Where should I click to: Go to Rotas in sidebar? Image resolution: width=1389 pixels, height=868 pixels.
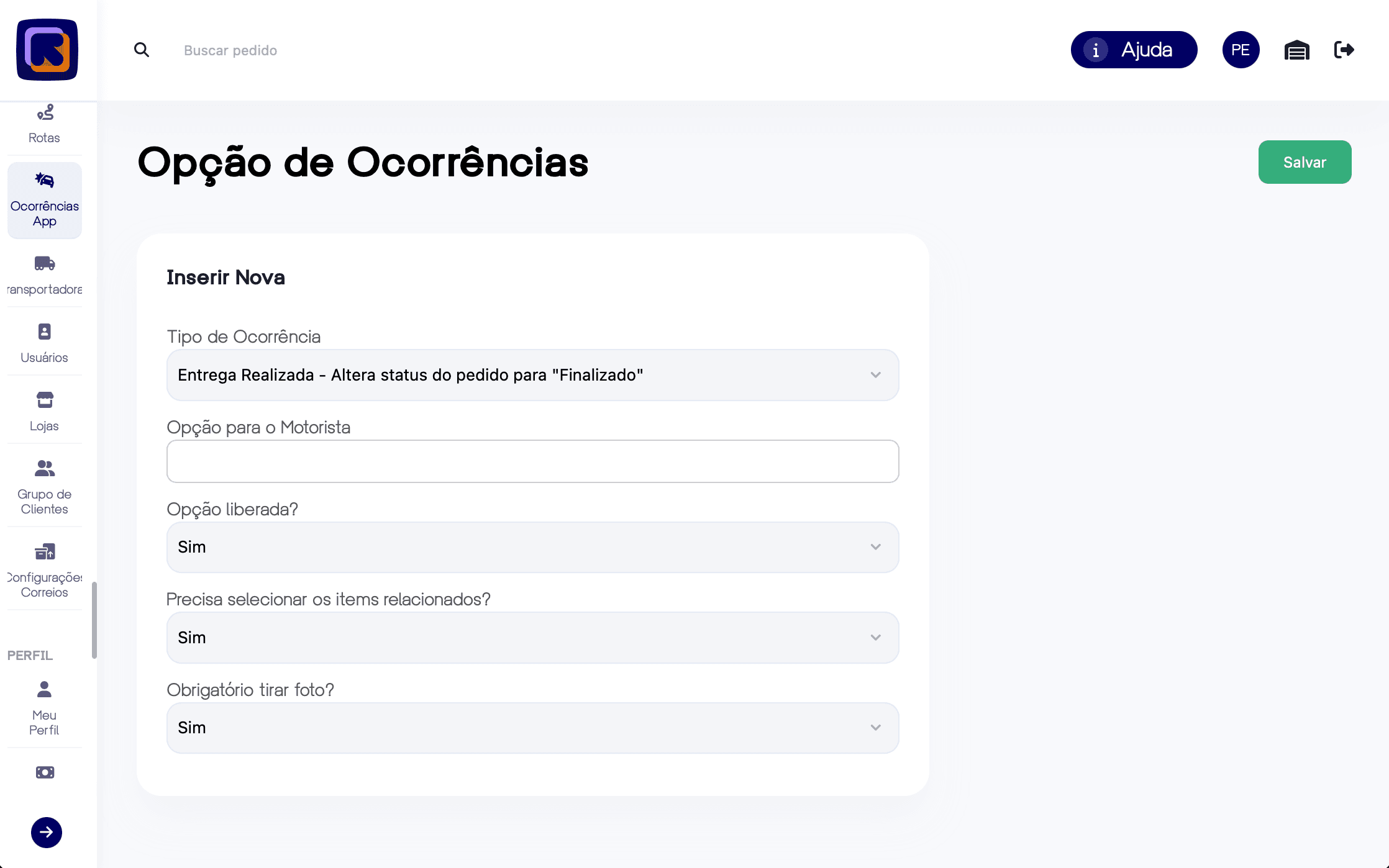44,124
